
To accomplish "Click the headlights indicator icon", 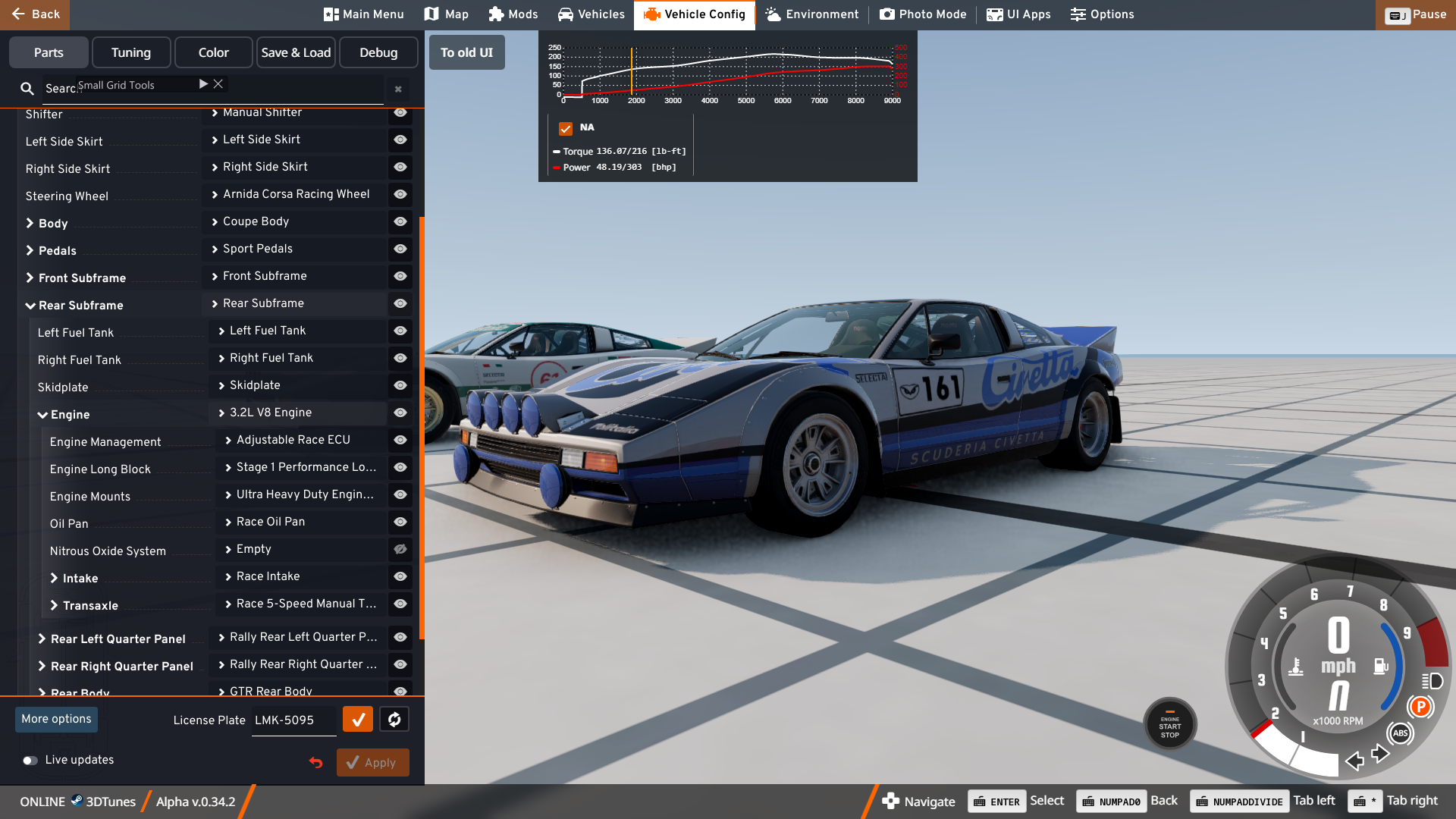I will tap(1432, 680).
